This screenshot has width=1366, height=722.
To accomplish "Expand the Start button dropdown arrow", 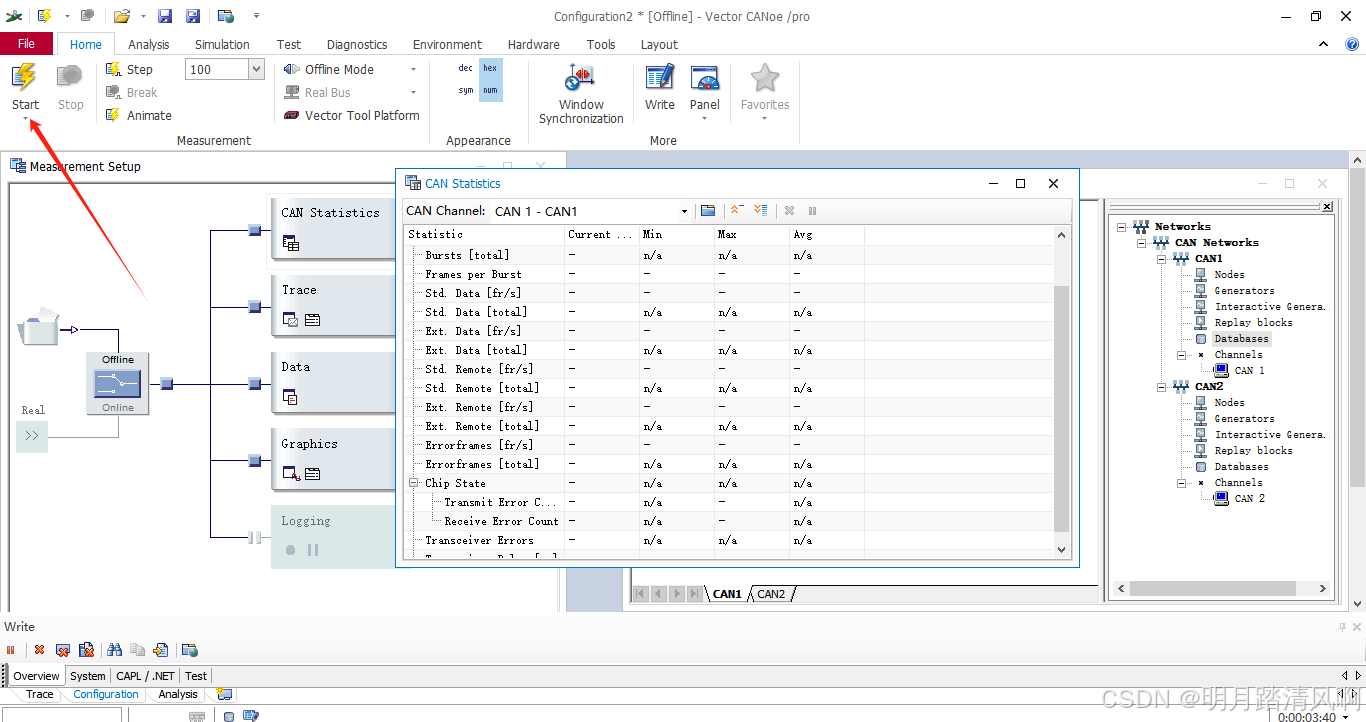I will point(25,119).
